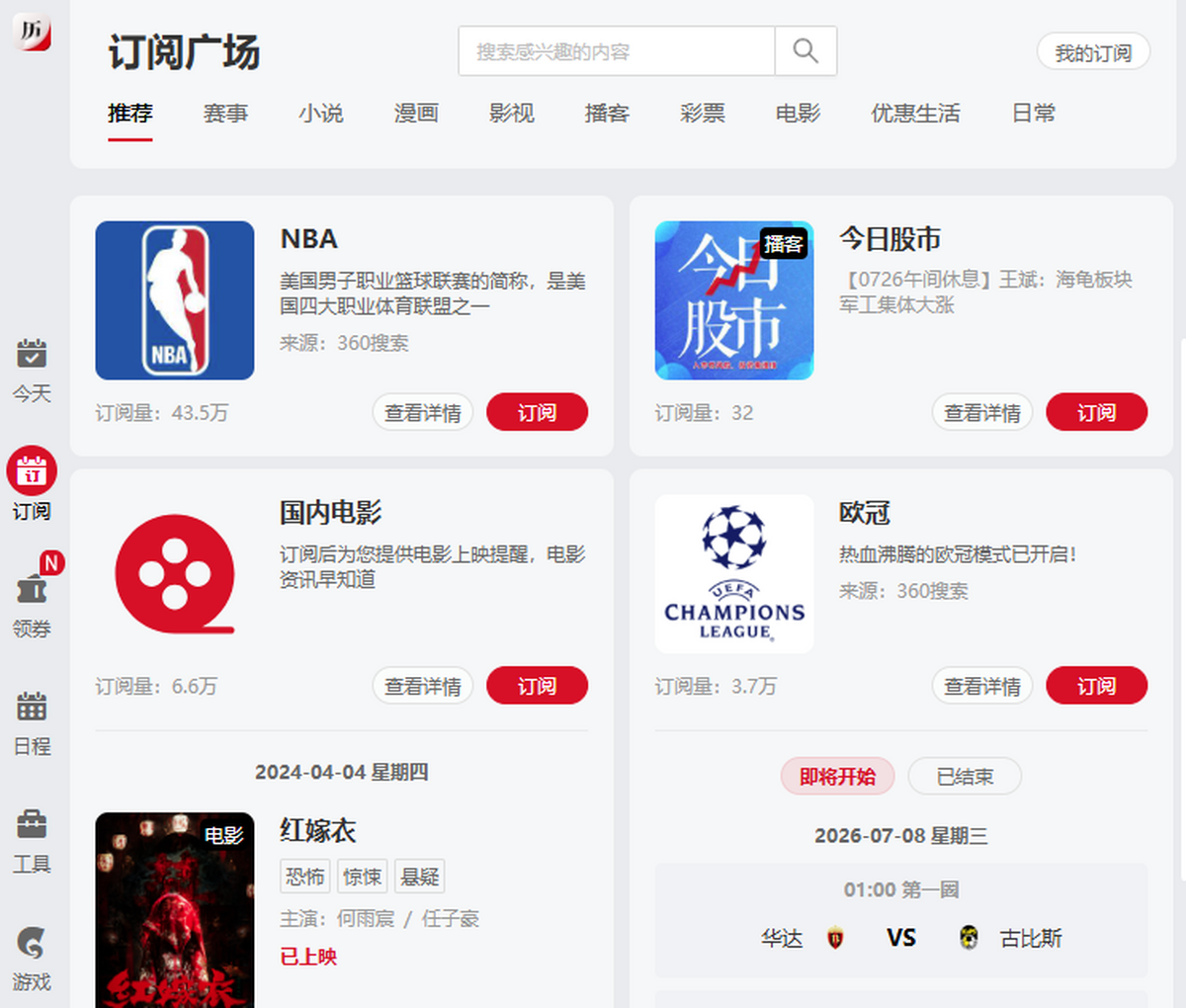
Task: Switch to the 彩票 tab
Action: pos(703,113)
